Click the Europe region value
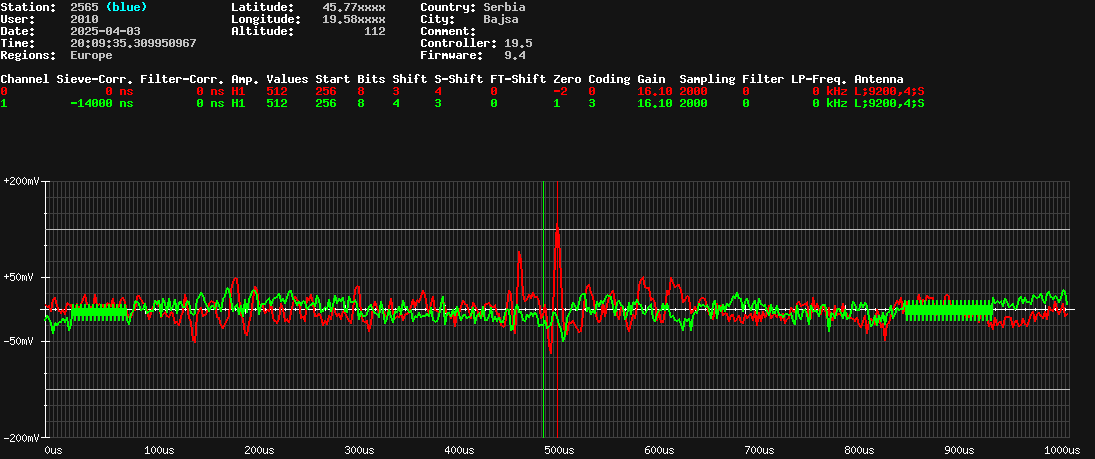This screenshot has height=459, width=1095. tap(91, 55)
